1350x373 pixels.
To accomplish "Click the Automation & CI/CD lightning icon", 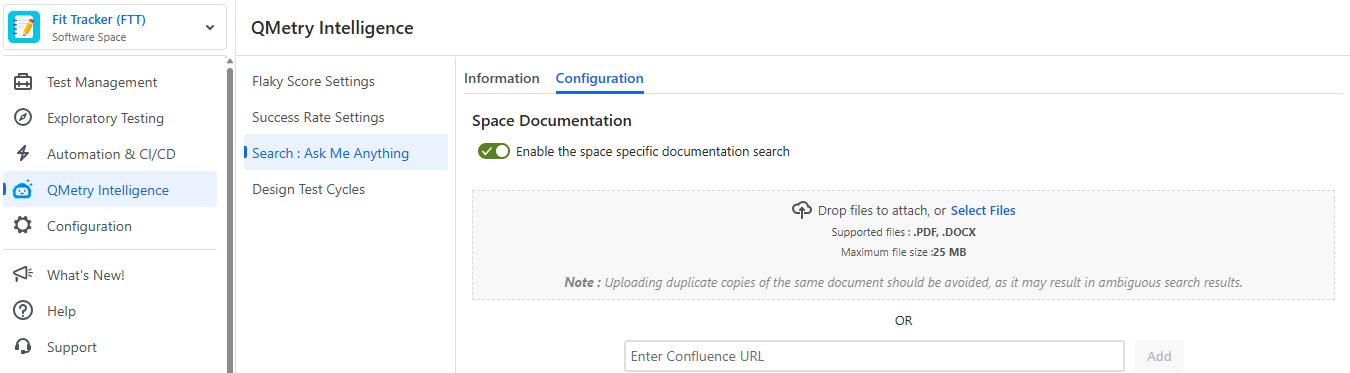I will click(23, 154).
